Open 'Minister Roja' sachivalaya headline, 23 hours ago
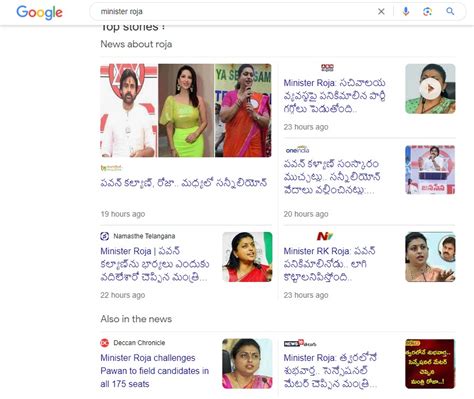474x399 pixels. click(335, 96)
